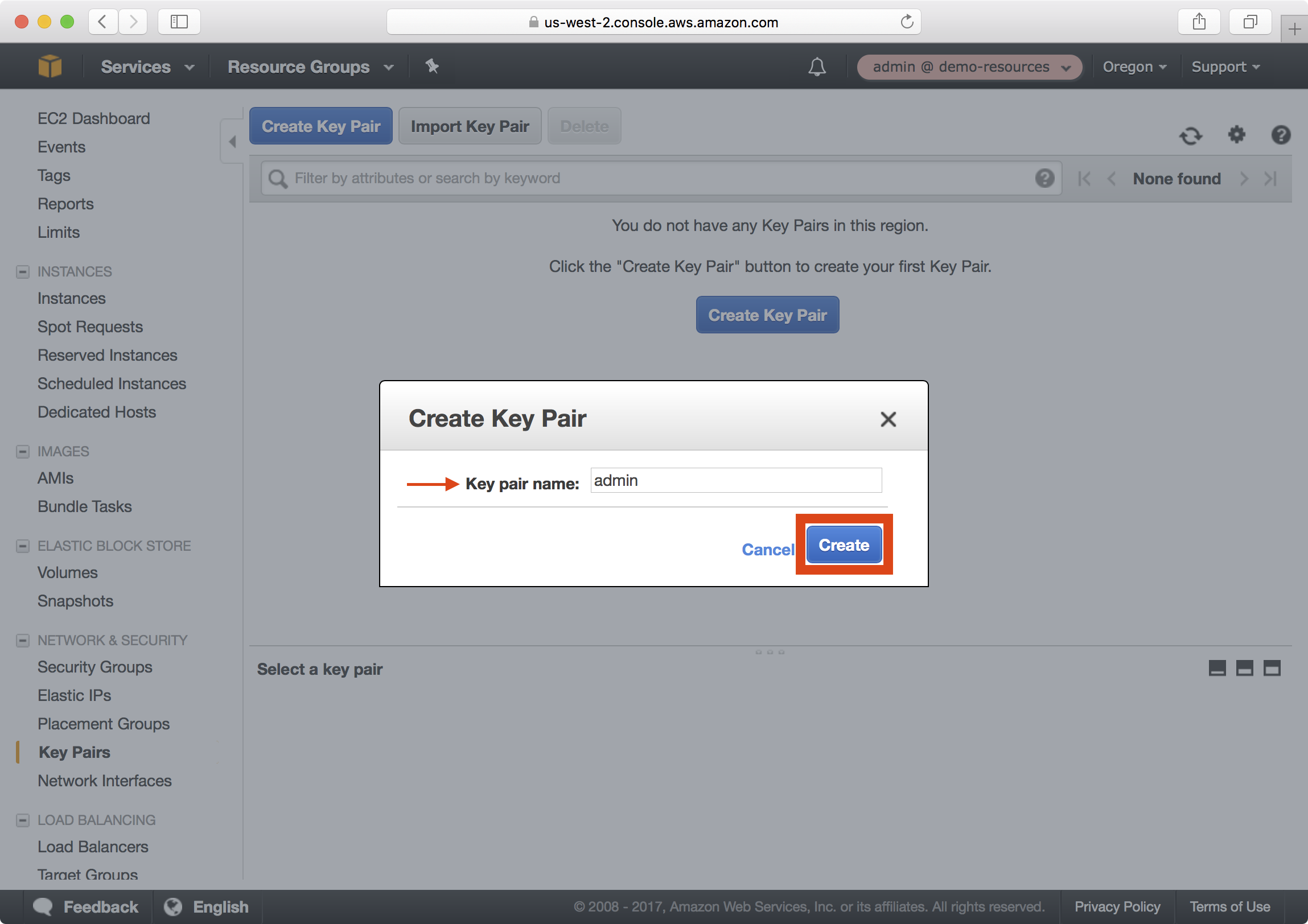Expand the ELASTIC BLOCK STORE section
The image size is (1308, 924).
click(22, 545)
